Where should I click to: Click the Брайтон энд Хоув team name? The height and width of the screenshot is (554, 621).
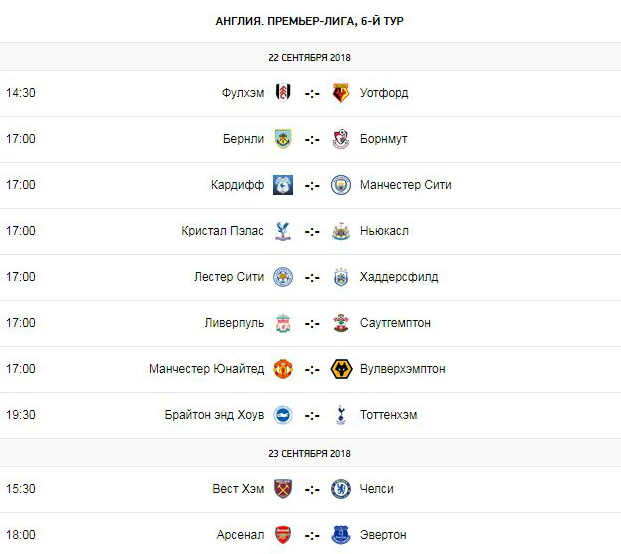point(214,415)
